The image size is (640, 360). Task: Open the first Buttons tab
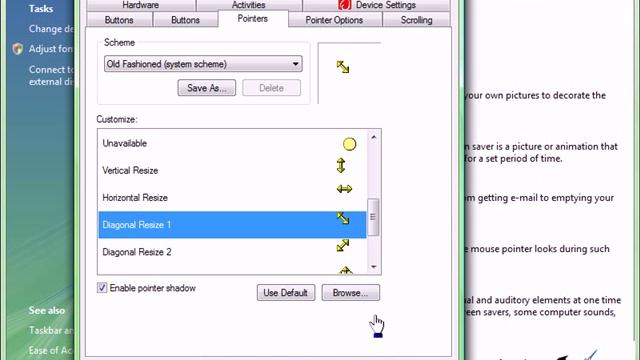pyautogui.click(x=119, y=20)
